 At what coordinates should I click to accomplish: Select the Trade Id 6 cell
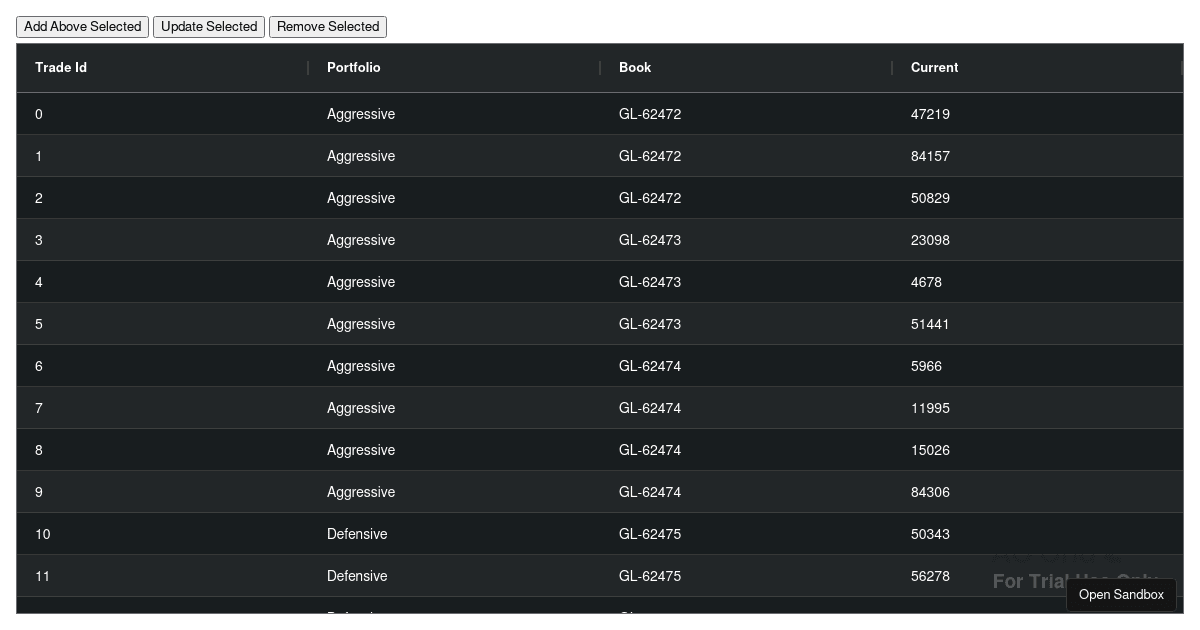tap(163, 366)
